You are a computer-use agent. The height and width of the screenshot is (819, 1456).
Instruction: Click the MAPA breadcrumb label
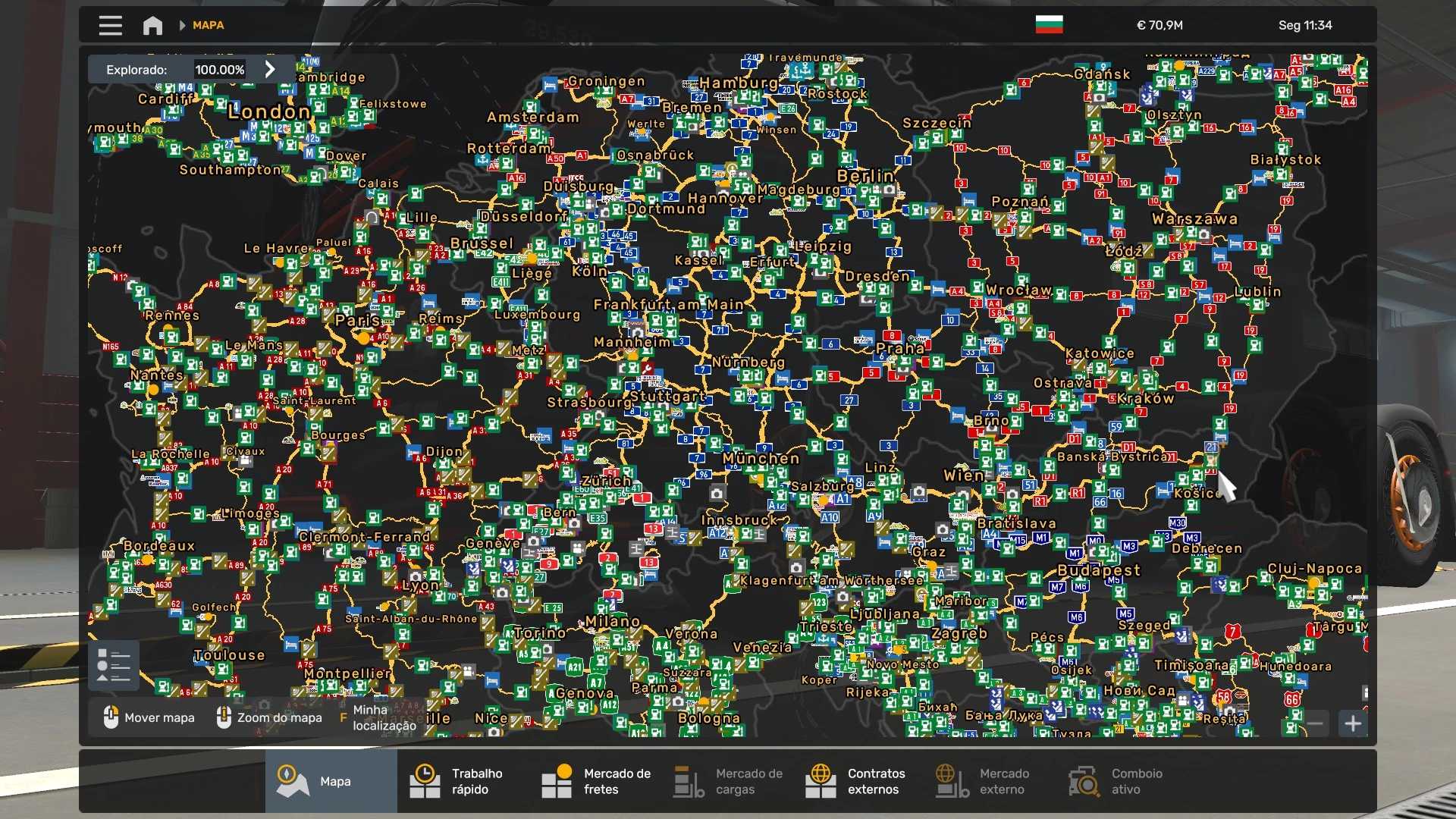[208, 25]
